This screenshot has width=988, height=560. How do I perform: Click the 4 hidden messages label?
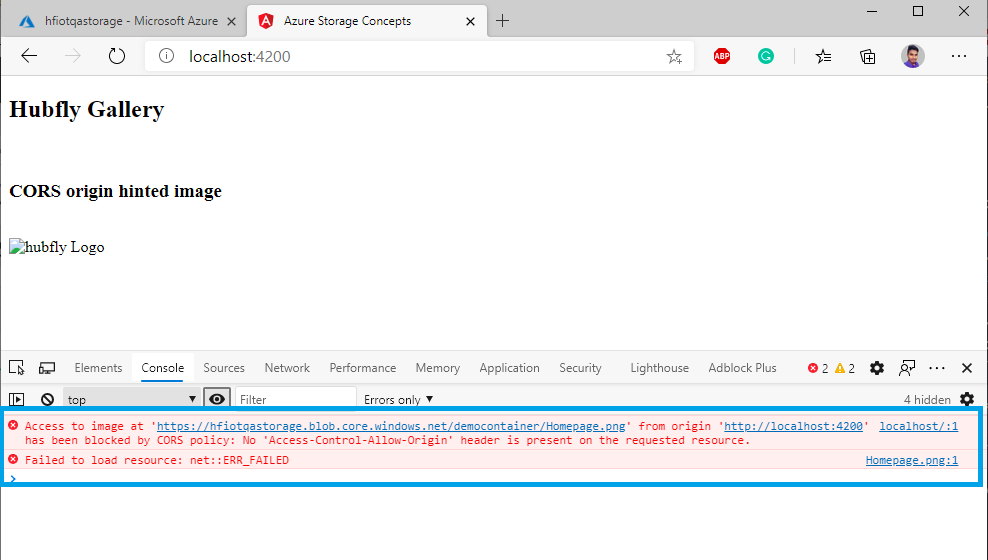[x=927, y=399]
